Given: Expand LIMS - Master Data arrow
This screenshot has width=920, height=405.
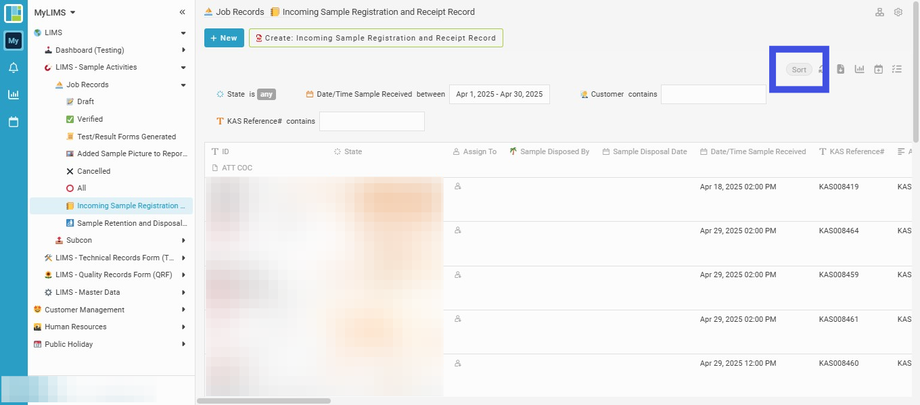Looking at the screenshot, I should 183,292.
